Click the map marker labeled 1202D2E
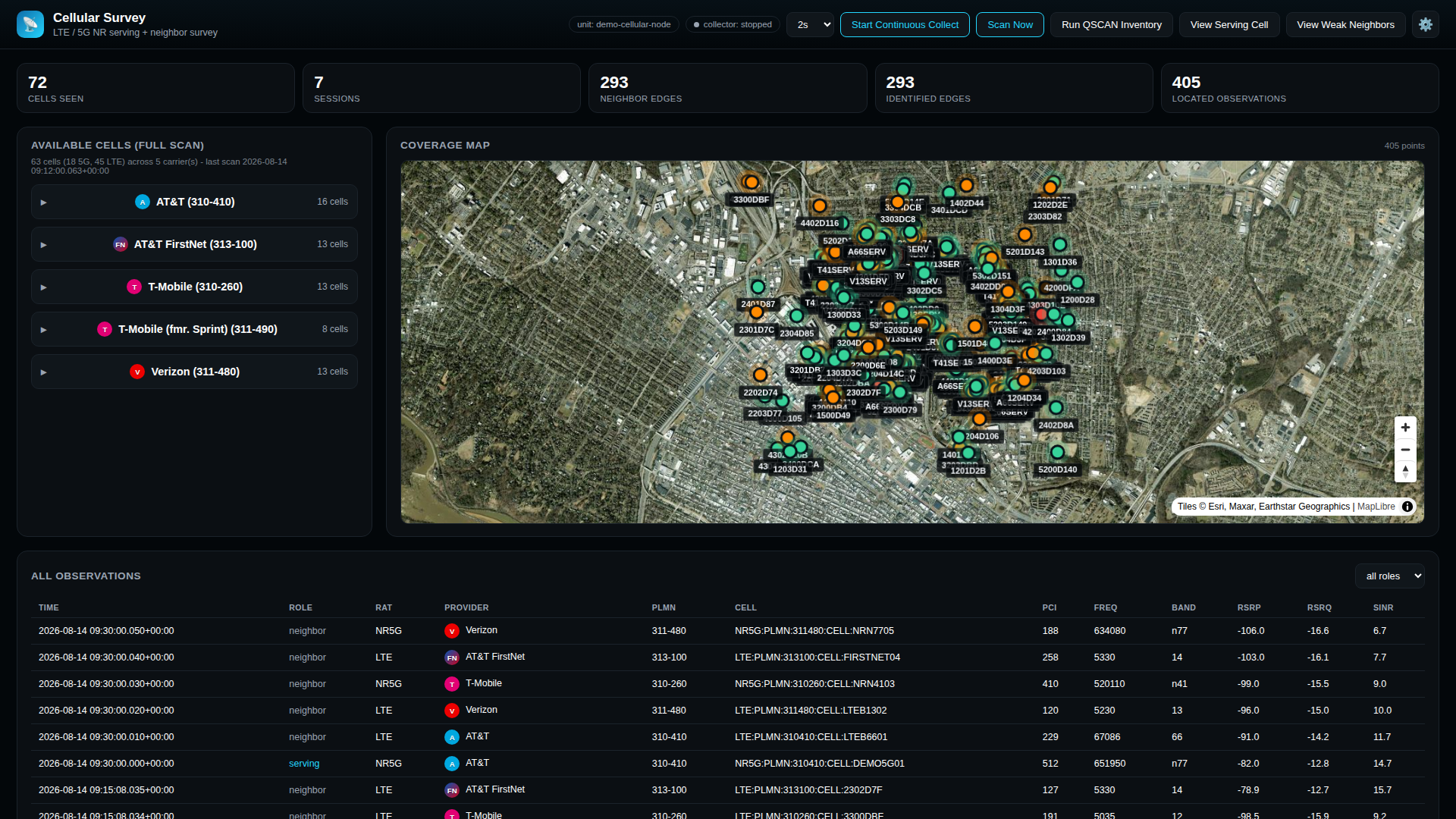This screenshot has height=819, width=1456. 1050,187
